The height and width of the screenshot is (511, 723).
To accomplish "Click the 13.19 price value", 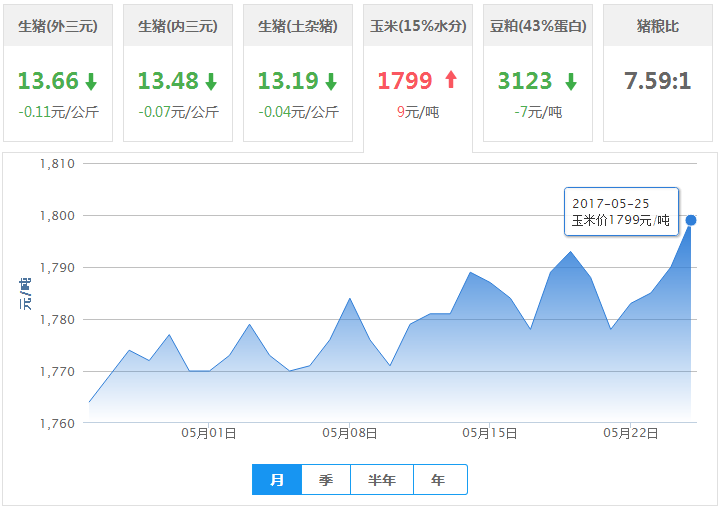I will point(288,81).
